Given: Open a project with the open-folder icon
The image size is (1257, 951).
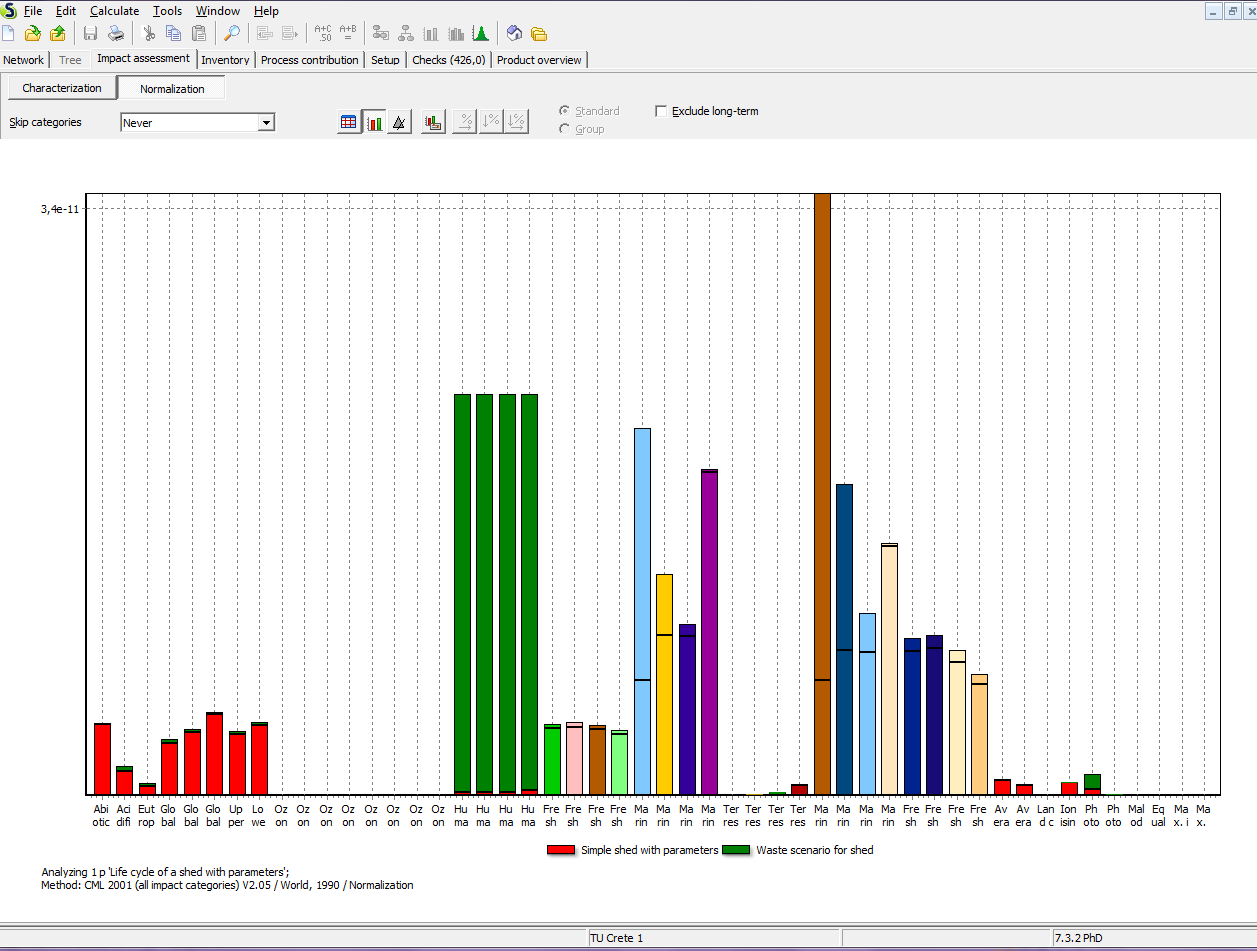Looking at the screenshot, I should [33, 33].
